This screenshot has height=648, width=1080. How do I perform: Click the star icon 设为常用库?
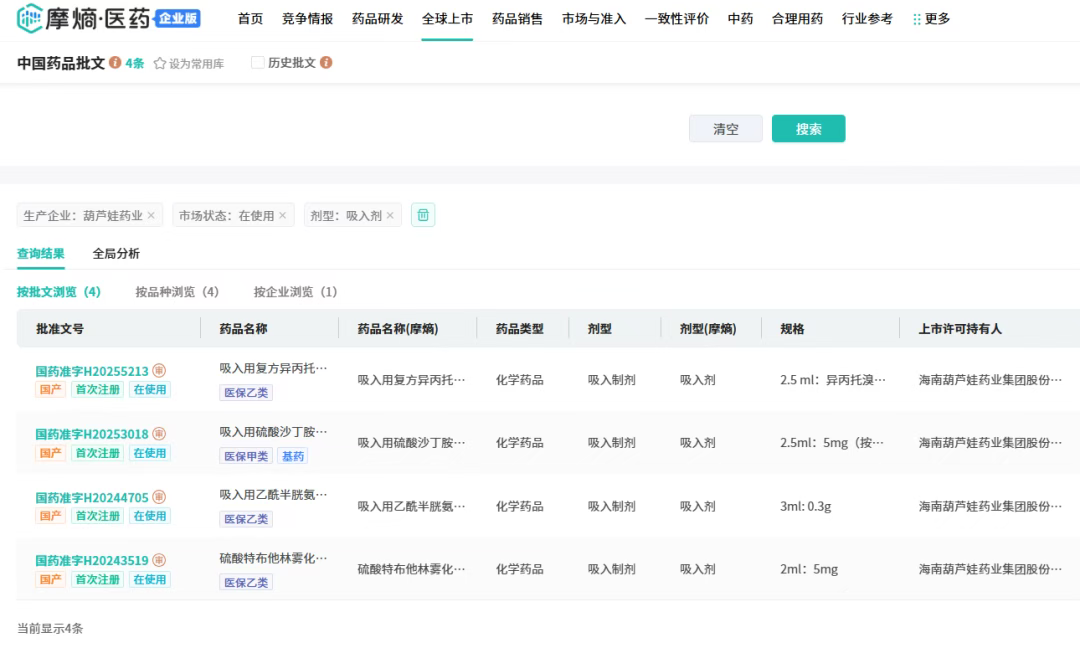click(159, 63)
